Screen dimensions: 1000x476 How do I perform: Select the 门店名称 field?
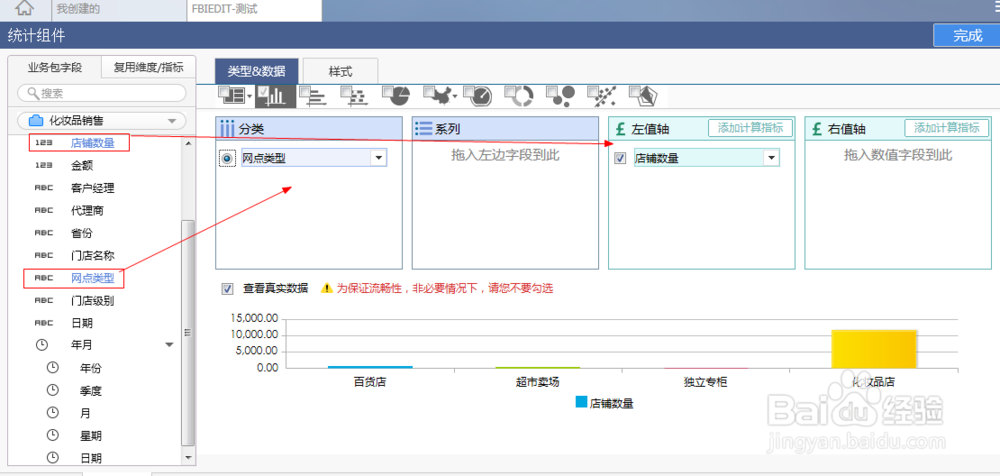click(92, 255)
